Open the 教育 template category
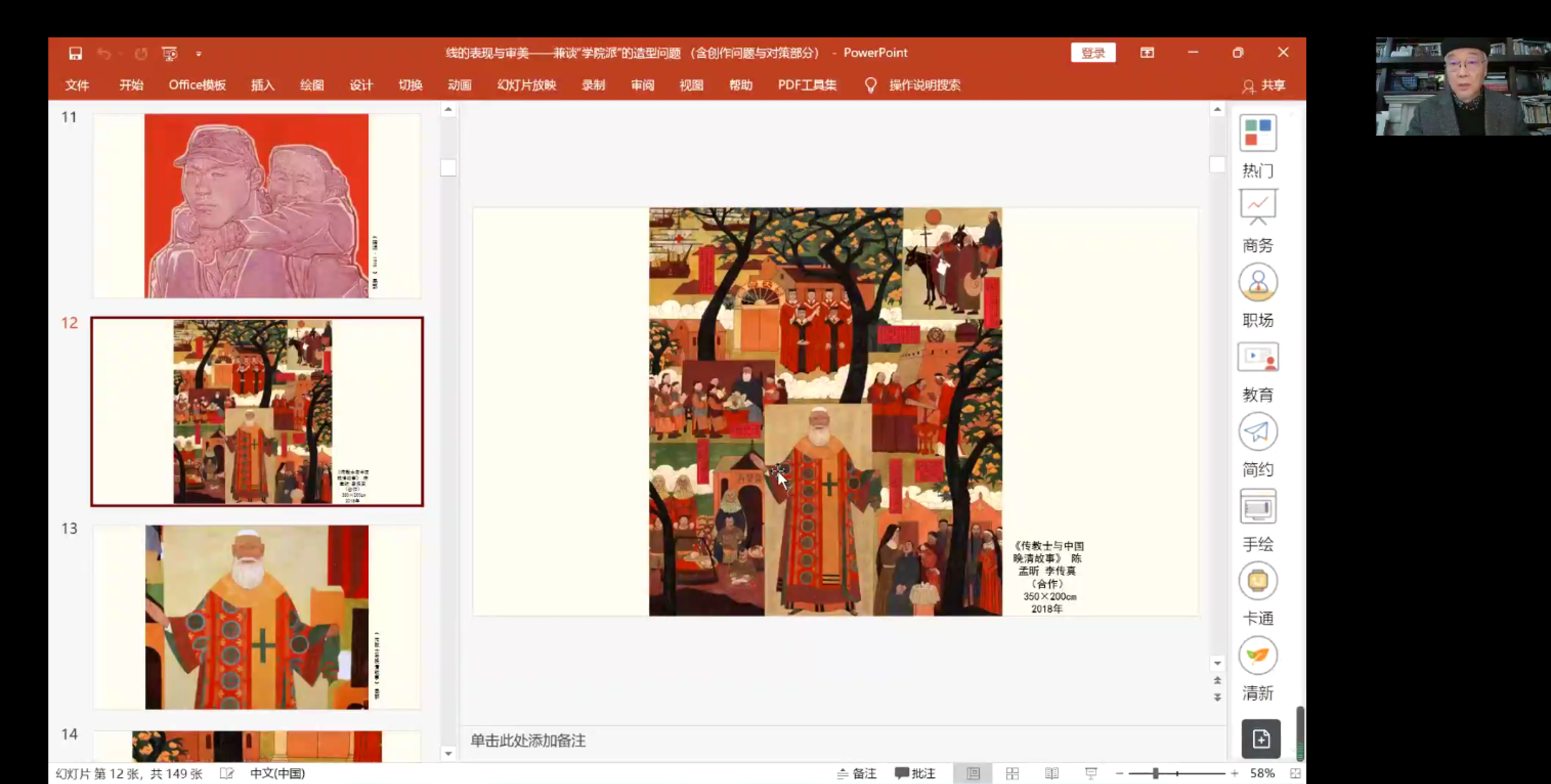This screenshot has width=1551, height=784. tap(1258, 358)
